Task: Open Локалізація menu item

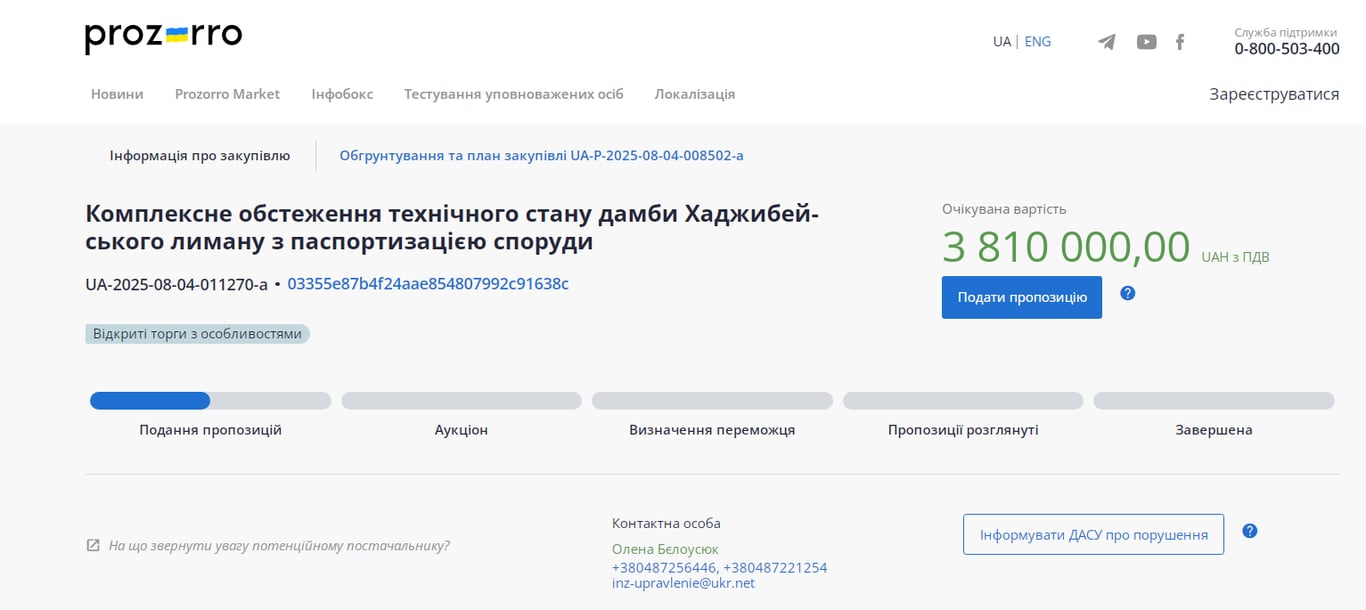Action: [x=694, y=94]
